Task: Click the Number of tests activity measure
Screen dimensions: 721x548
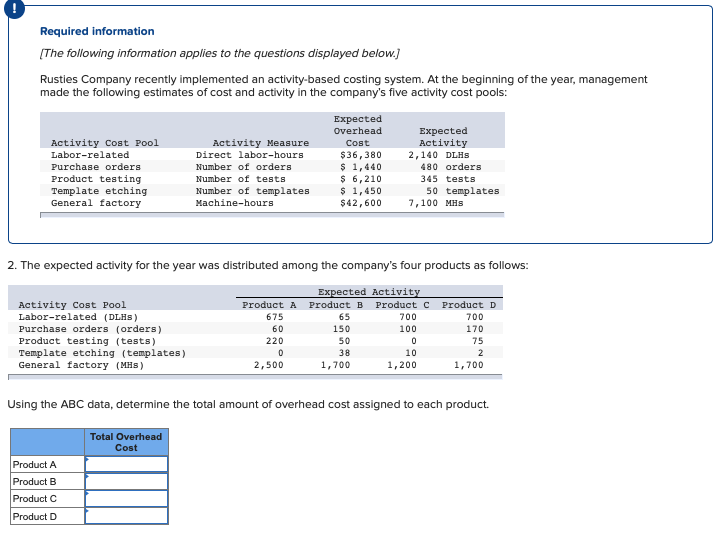Action: (240, 179)
